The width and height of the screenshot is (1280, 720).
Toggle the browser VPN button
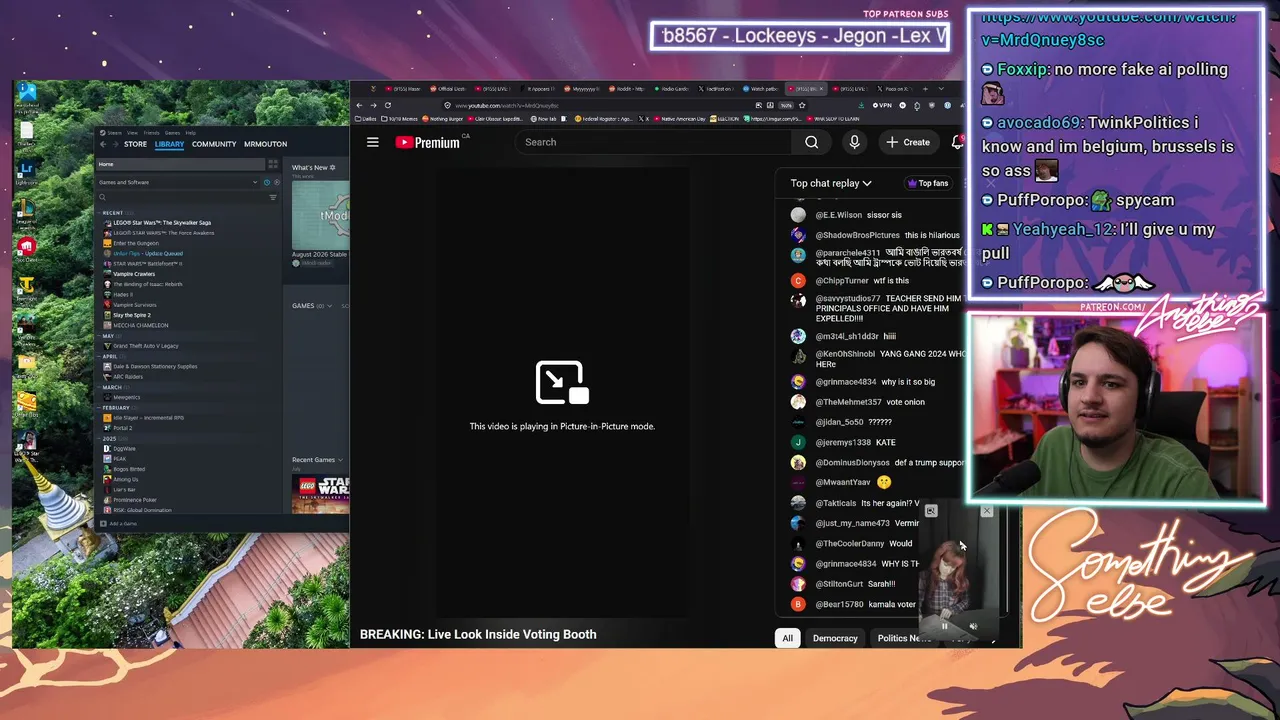click(883, 105)
